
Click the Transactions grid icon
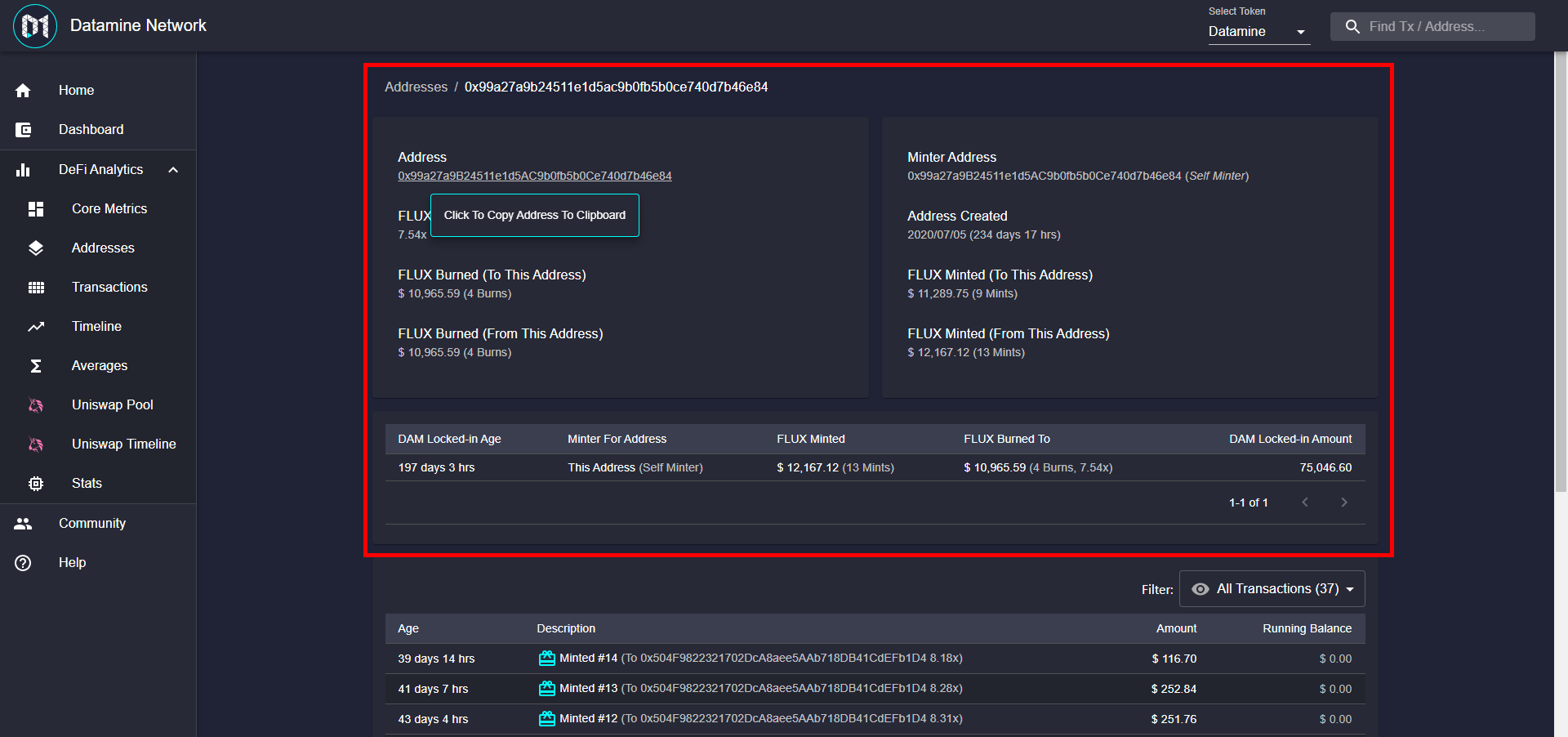(36, 288)
